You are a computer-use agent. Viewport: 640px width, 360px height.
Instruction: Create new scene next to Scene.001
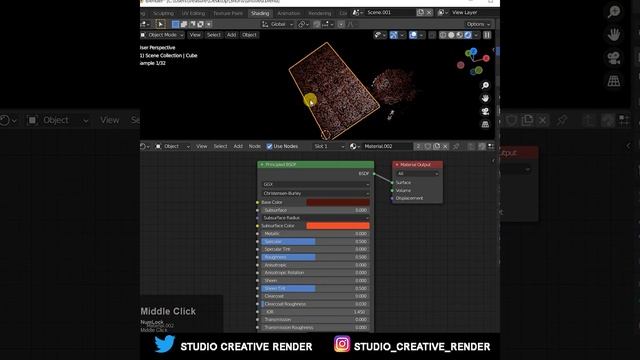click(x=420, y=13)
